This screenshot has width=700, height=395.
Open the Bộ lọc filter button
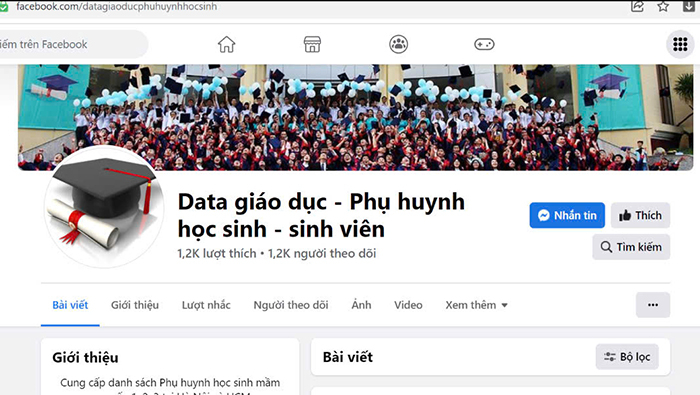(627, 357)
